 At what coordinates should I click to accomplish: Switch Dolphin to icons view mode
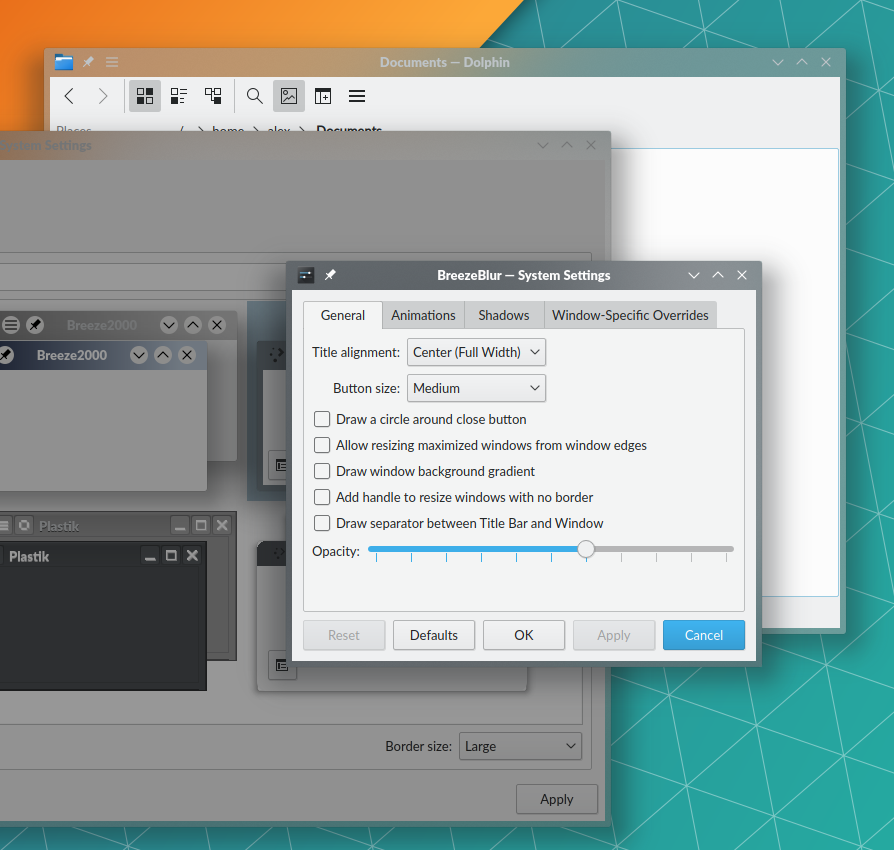click(x=145, y=96)
